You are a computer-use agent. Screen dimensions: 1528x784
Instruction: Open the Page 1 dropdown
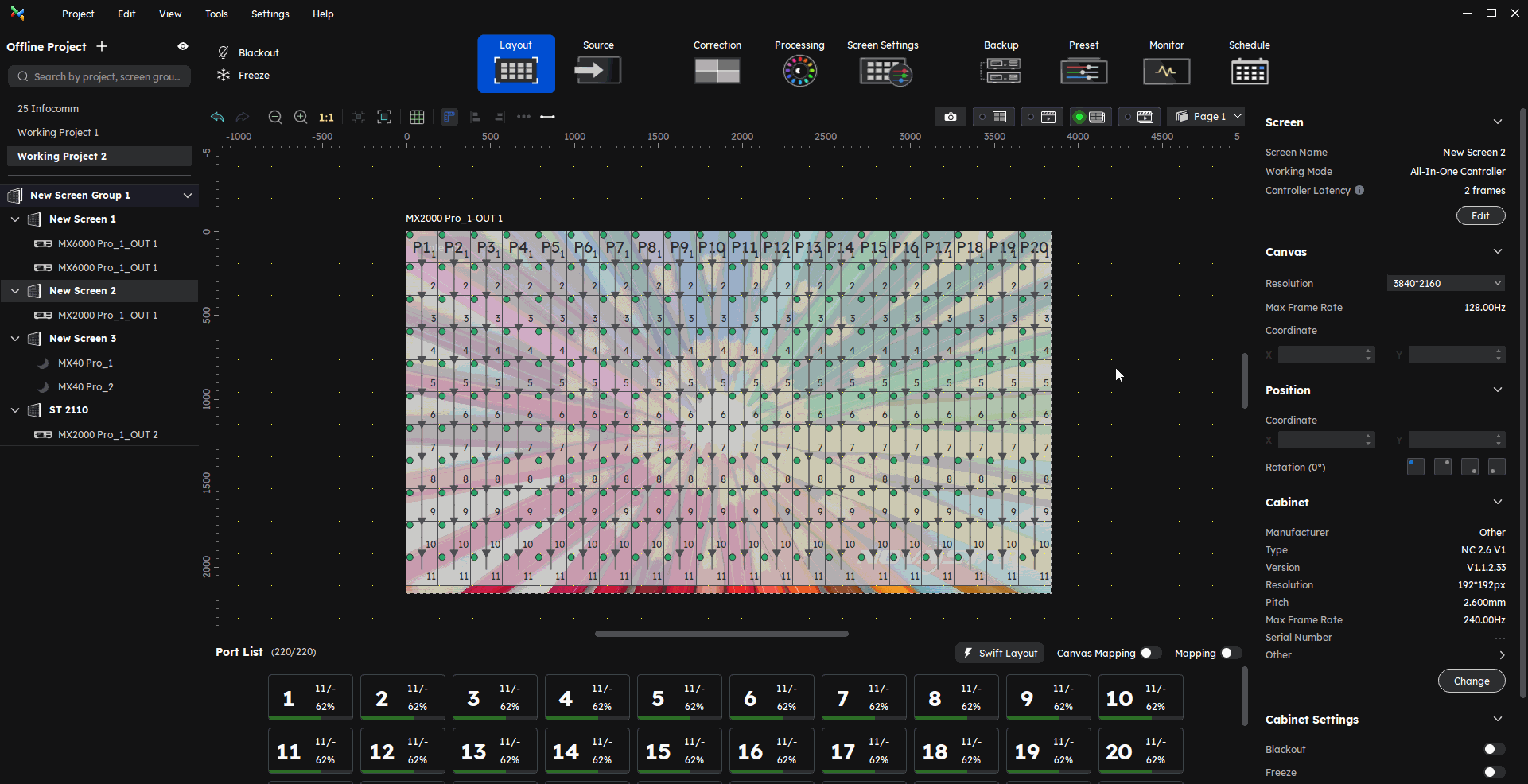click(1208, 116)
